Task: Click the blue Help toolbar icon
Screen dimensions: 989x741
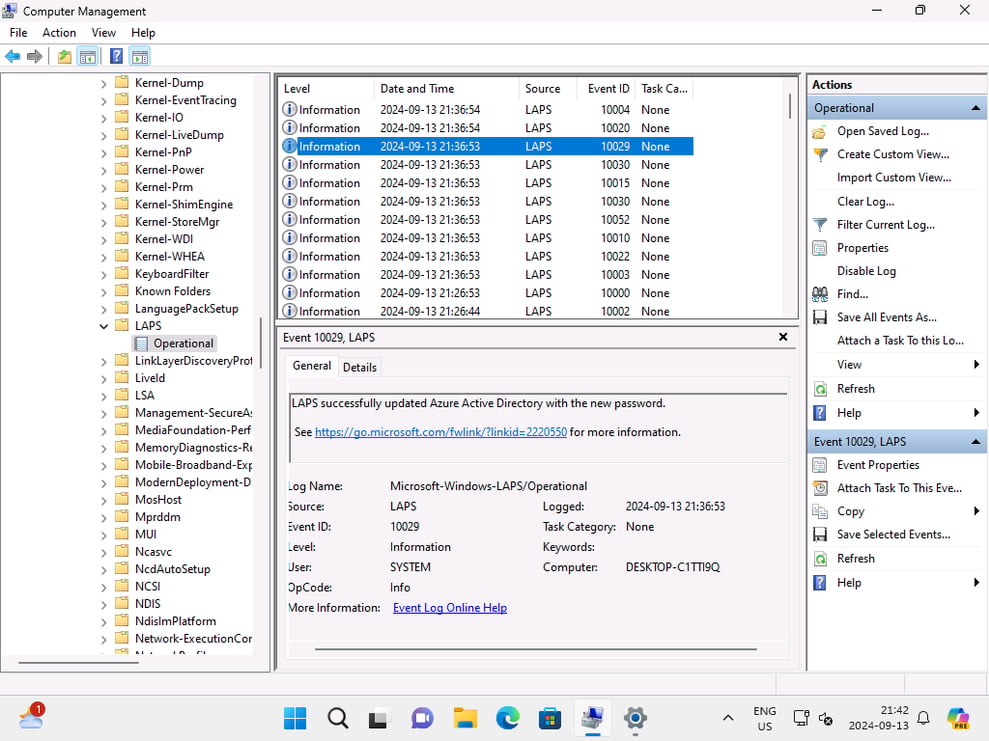Action: [116, 57]
